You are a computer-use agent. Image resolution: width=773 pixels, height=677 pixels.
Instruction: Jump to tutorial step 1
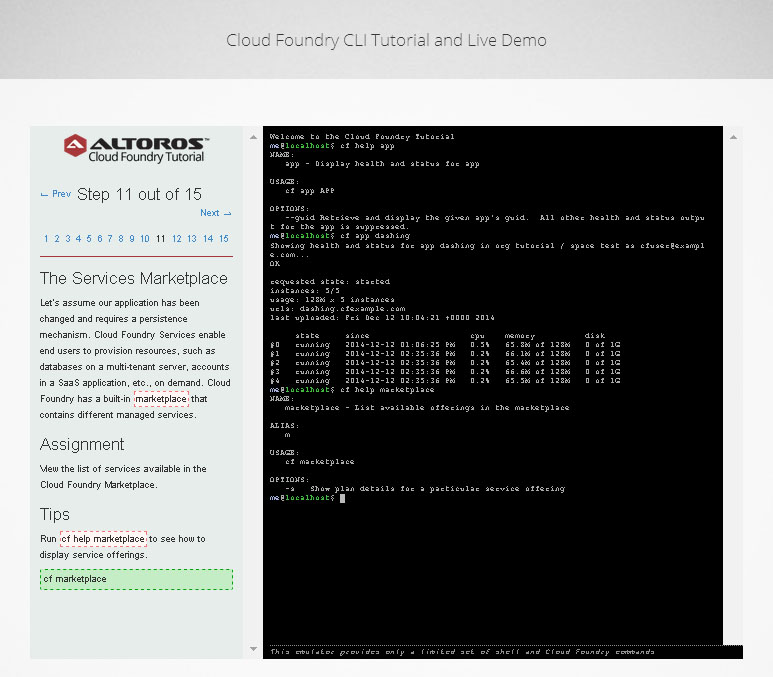pos(46,239)
